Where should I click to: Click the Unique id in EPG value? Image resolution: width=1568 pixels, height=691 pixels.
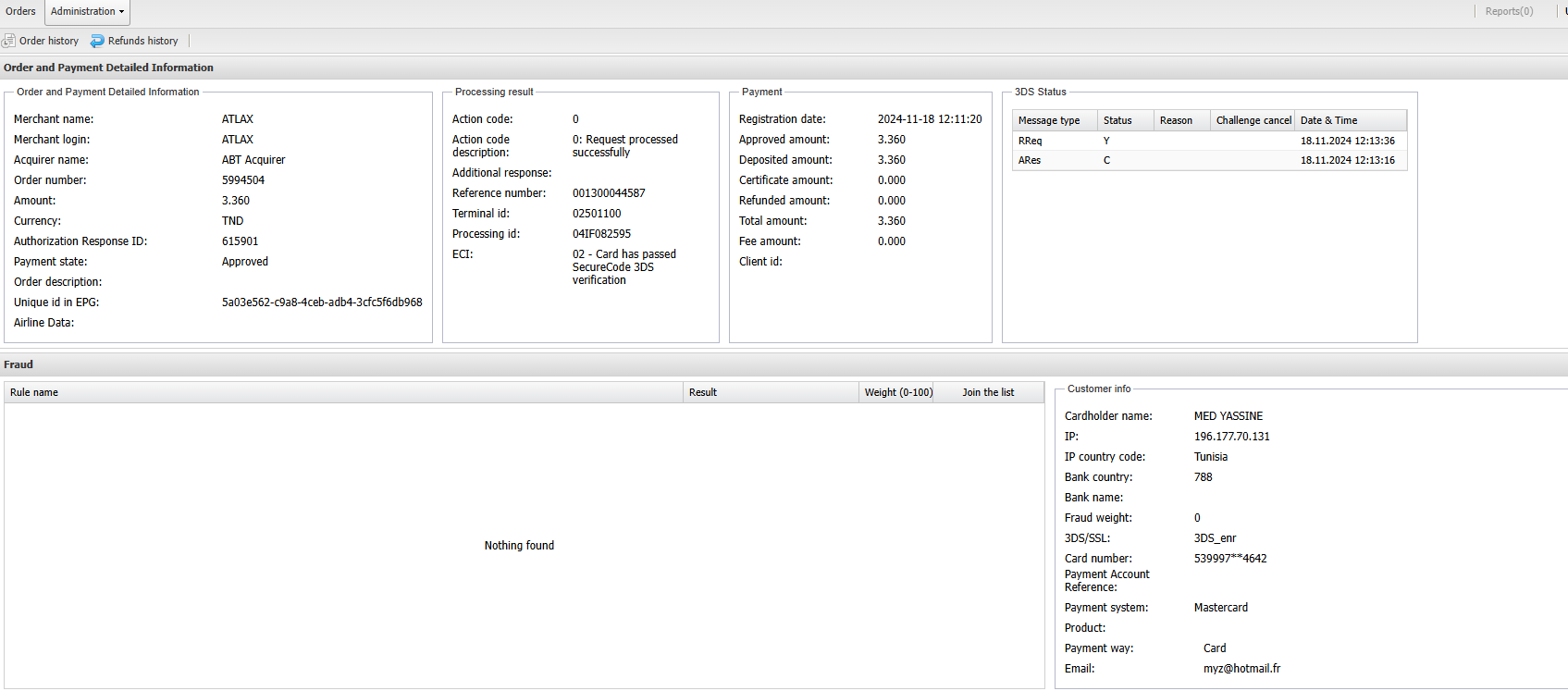click(x=322, y=302)
